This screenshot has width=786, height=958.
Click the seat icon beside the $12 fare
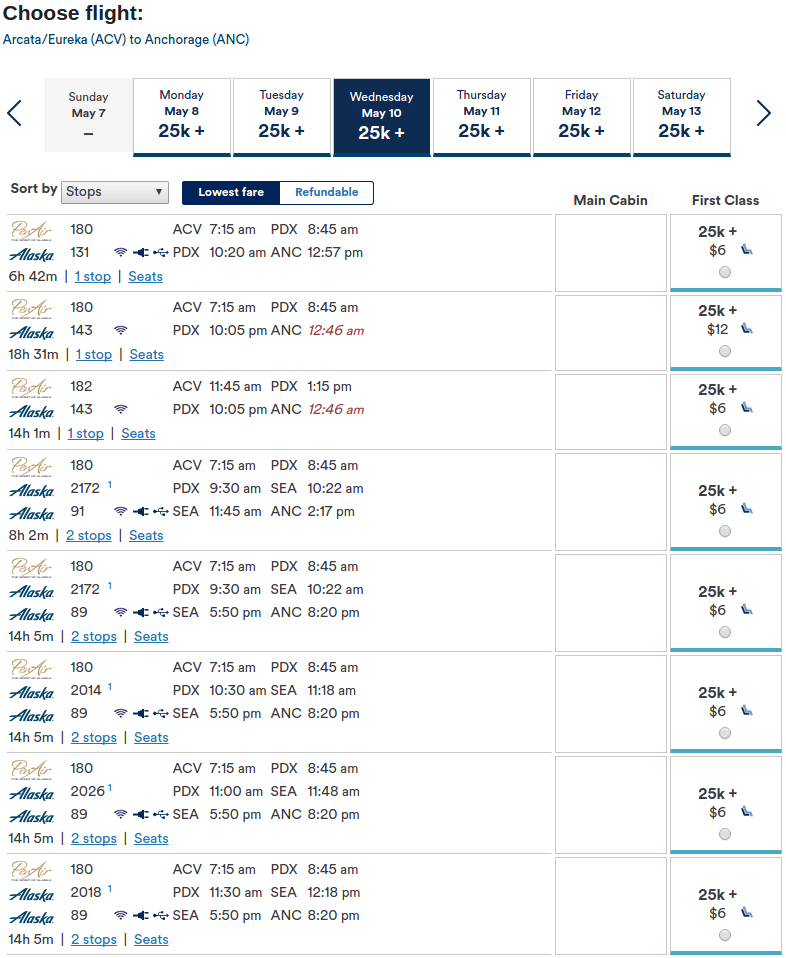(x=747, y=329)
